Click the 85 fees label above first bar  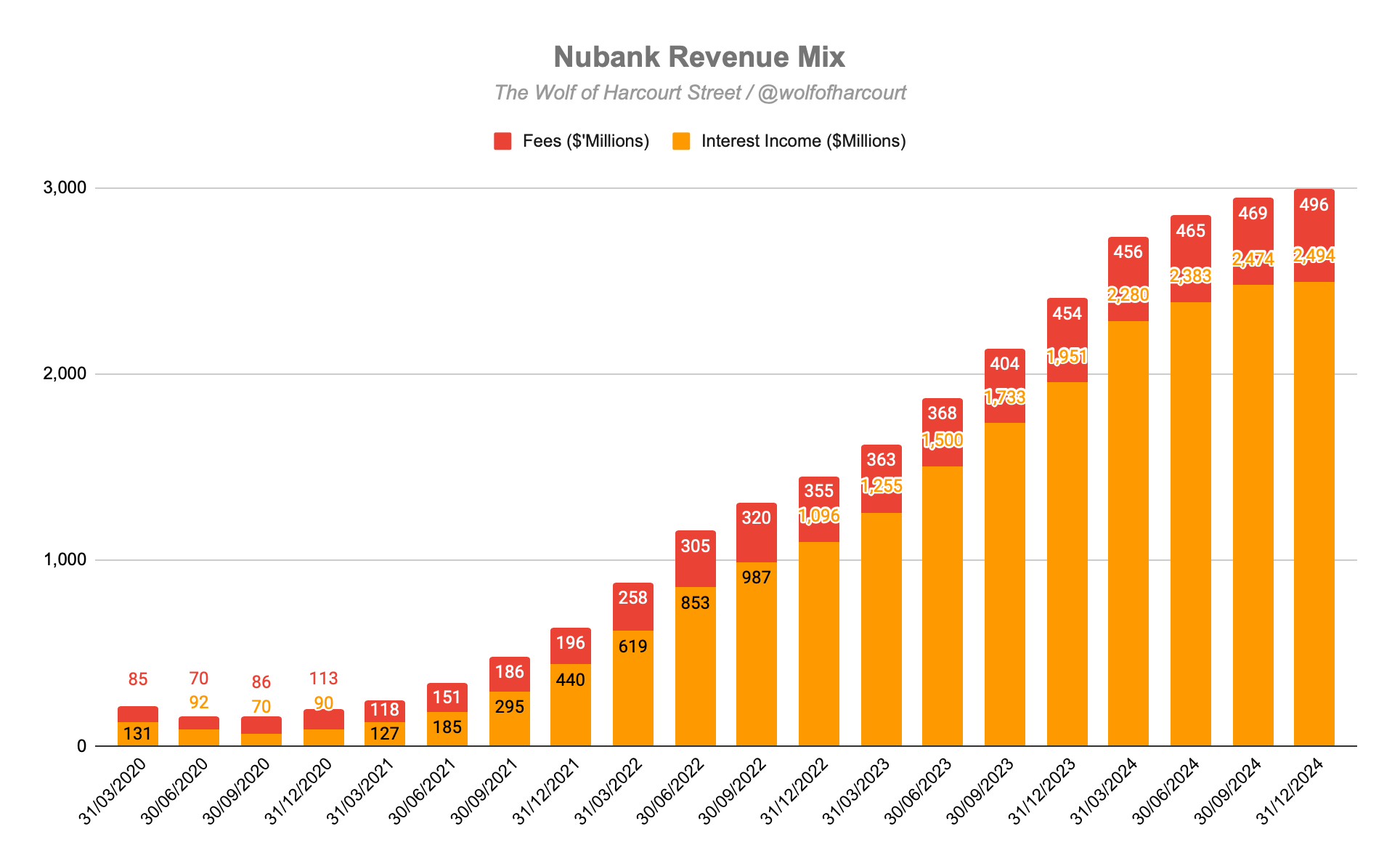138,679
